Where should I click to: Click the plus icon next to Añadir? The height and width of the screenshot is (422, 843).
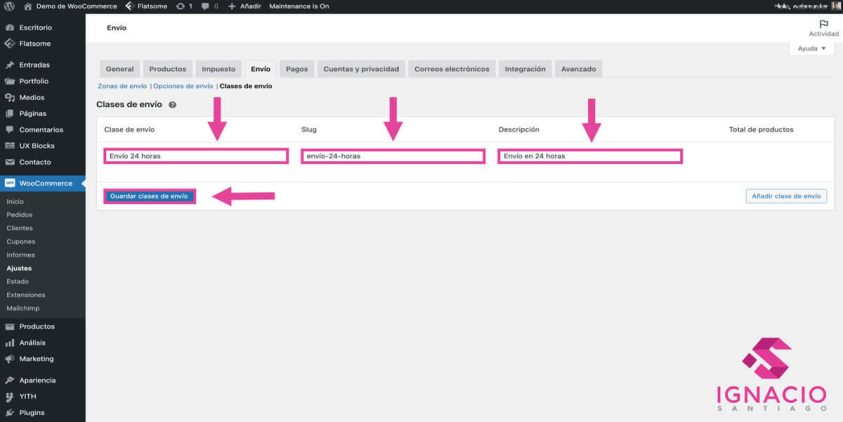tap(232, 6)
